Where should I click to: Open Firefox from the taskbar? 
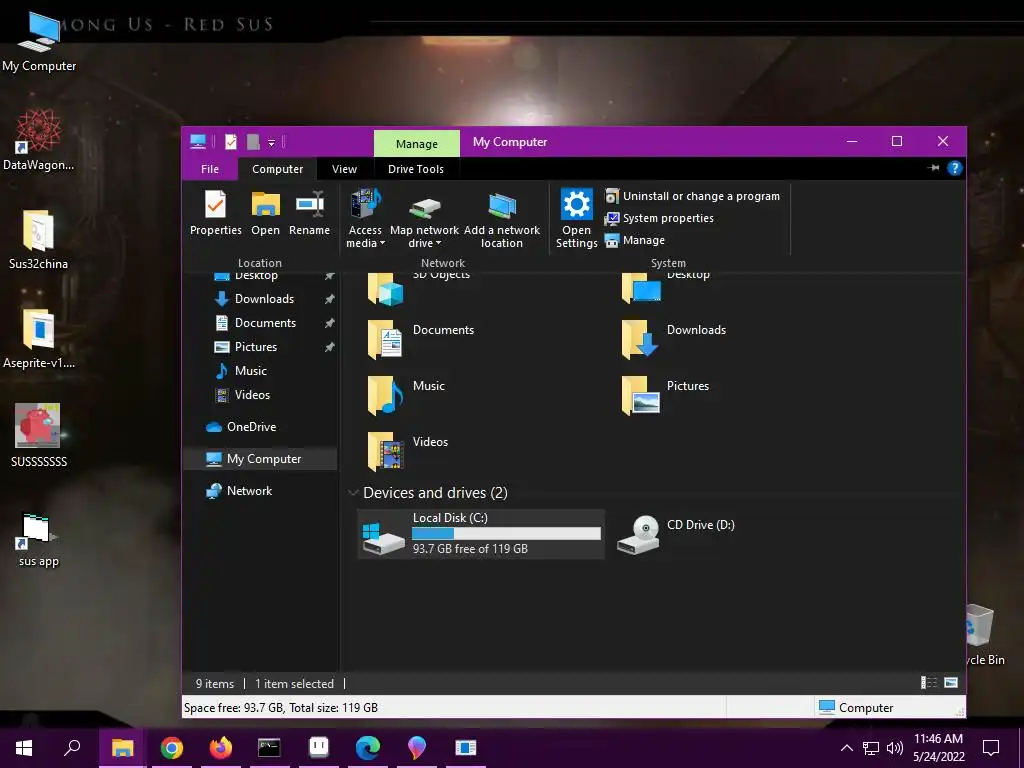pyautogui.click(x=221, y=747)
